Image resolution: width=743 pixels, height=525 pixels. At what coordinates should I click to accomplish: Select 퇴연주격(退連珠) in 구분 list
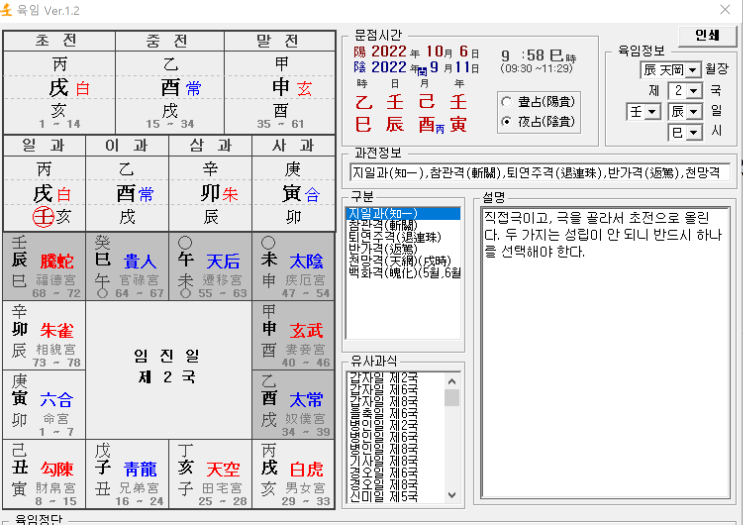tap(403, 237)
